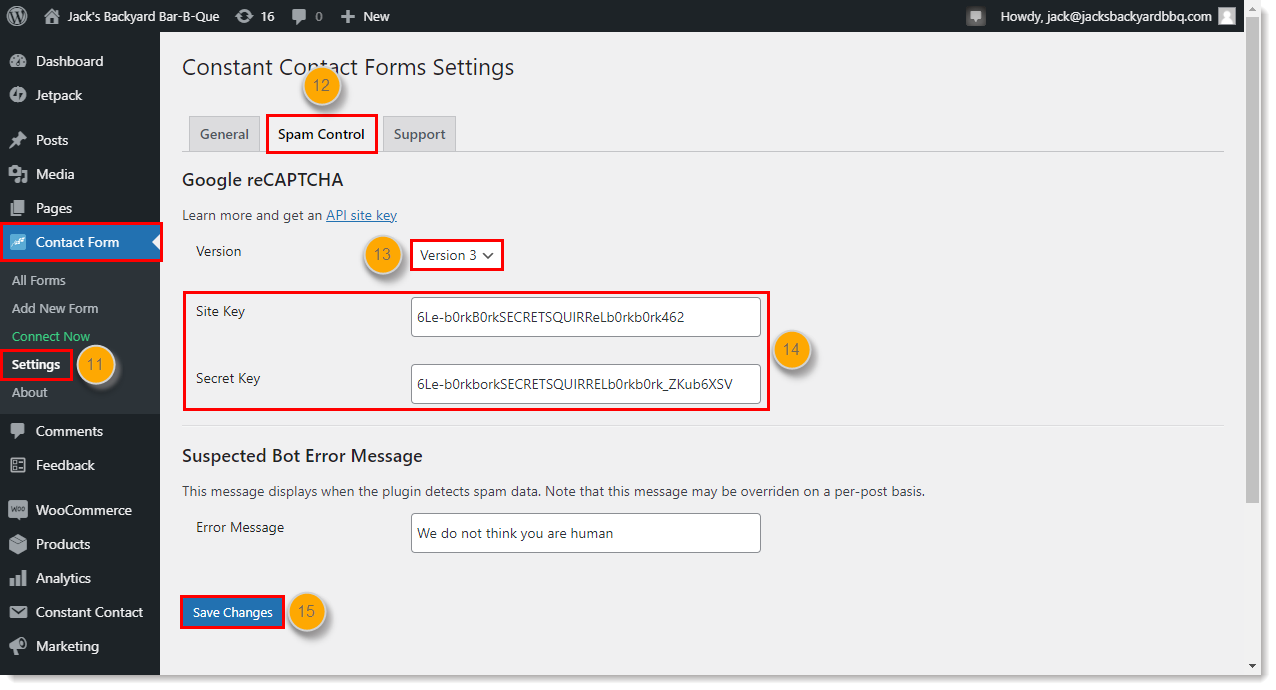
Task: Open the Posts menu label
Action: click(52, 140)
